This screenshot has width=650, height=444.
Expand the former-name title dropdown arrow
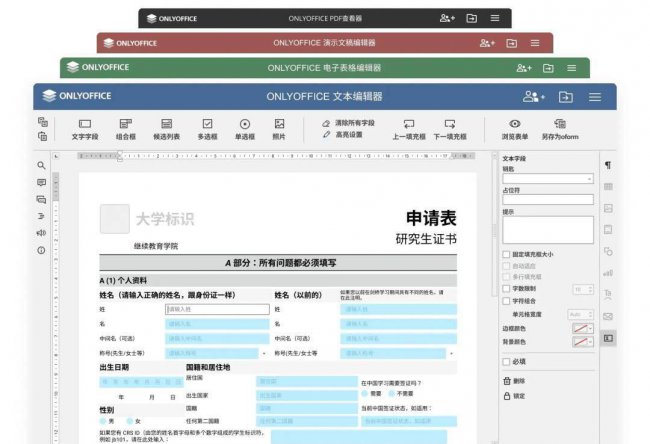click(451, 354)
